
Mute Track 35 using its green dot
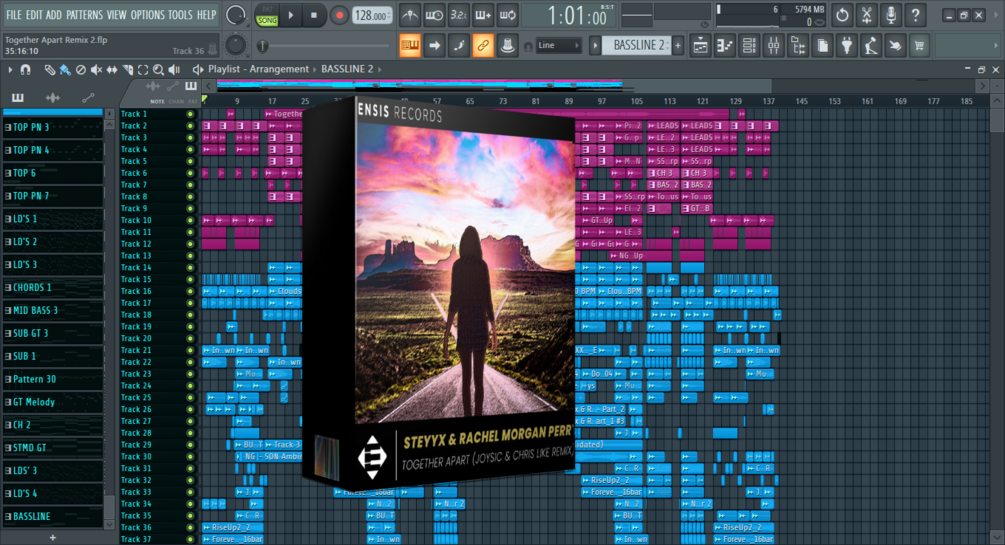click(190, 516)
